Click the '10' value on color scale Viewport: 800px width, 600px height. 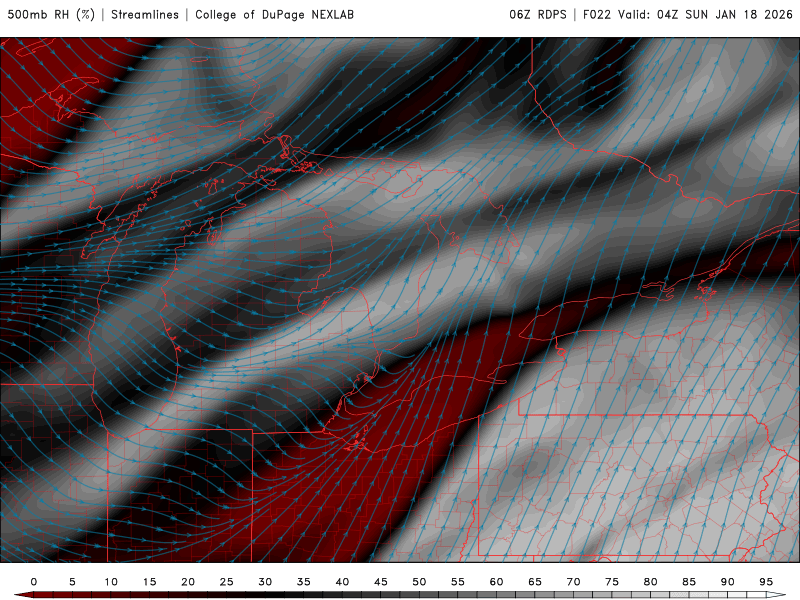(x=111, y=582)
